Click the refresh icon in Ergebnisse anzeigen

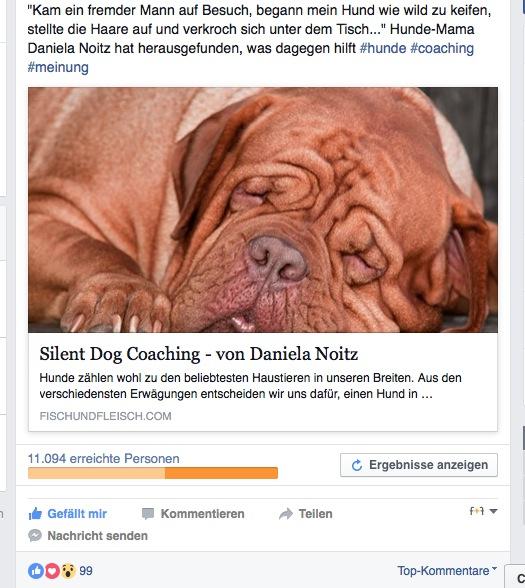coord(357,465)
